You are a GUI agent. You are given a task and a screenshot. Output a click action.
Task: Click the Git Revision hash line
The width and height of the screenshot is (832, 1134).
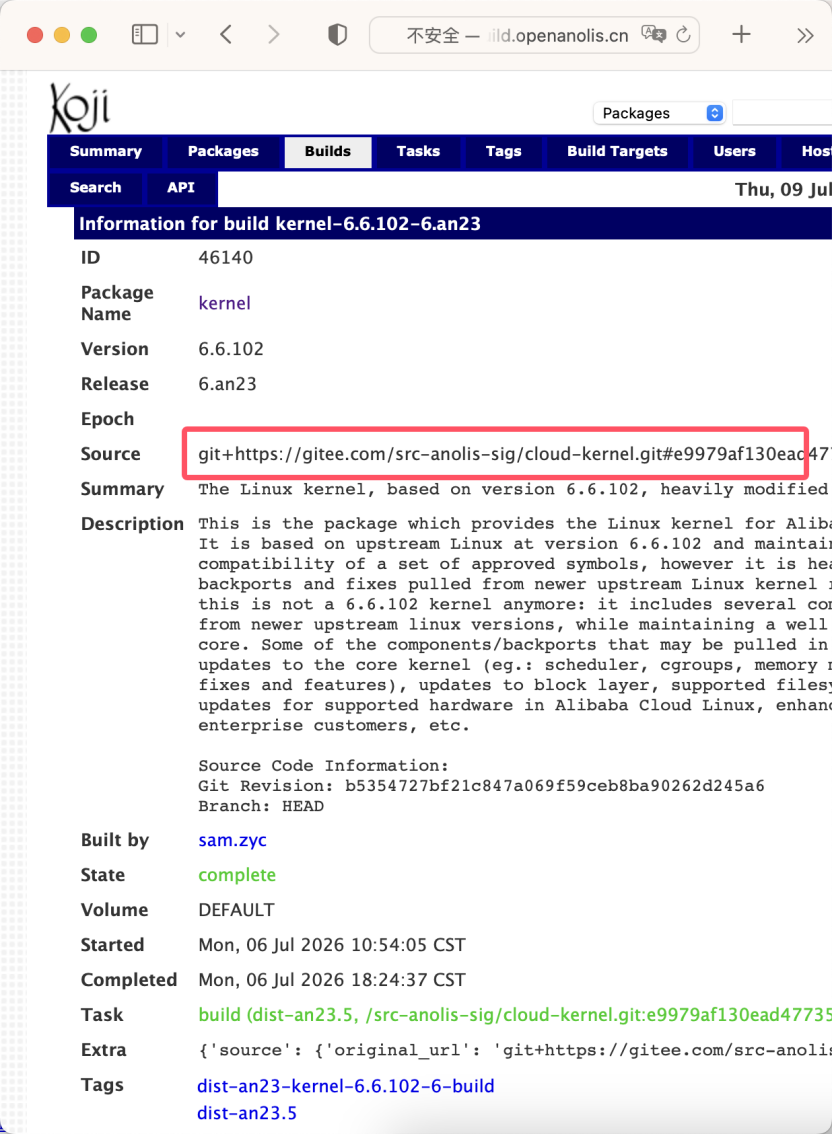tap(481, 785)
